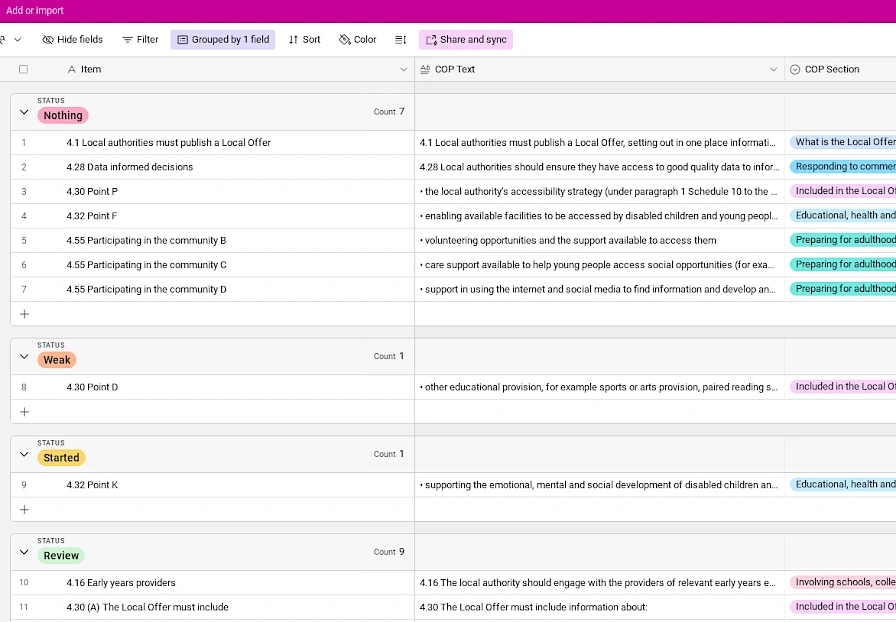This screenshot has width=896, height=622.
Task: Click Add or import in the top bar
Action: 35,10
